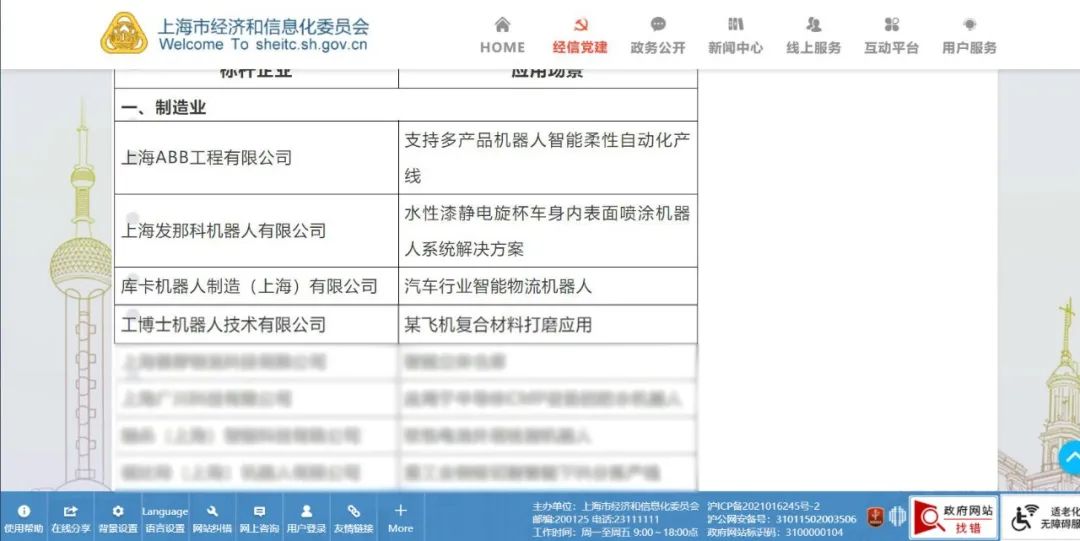Click the 在线分享 share icon
The width and height of the screenshot is (1080, 541).
point(71,517)
